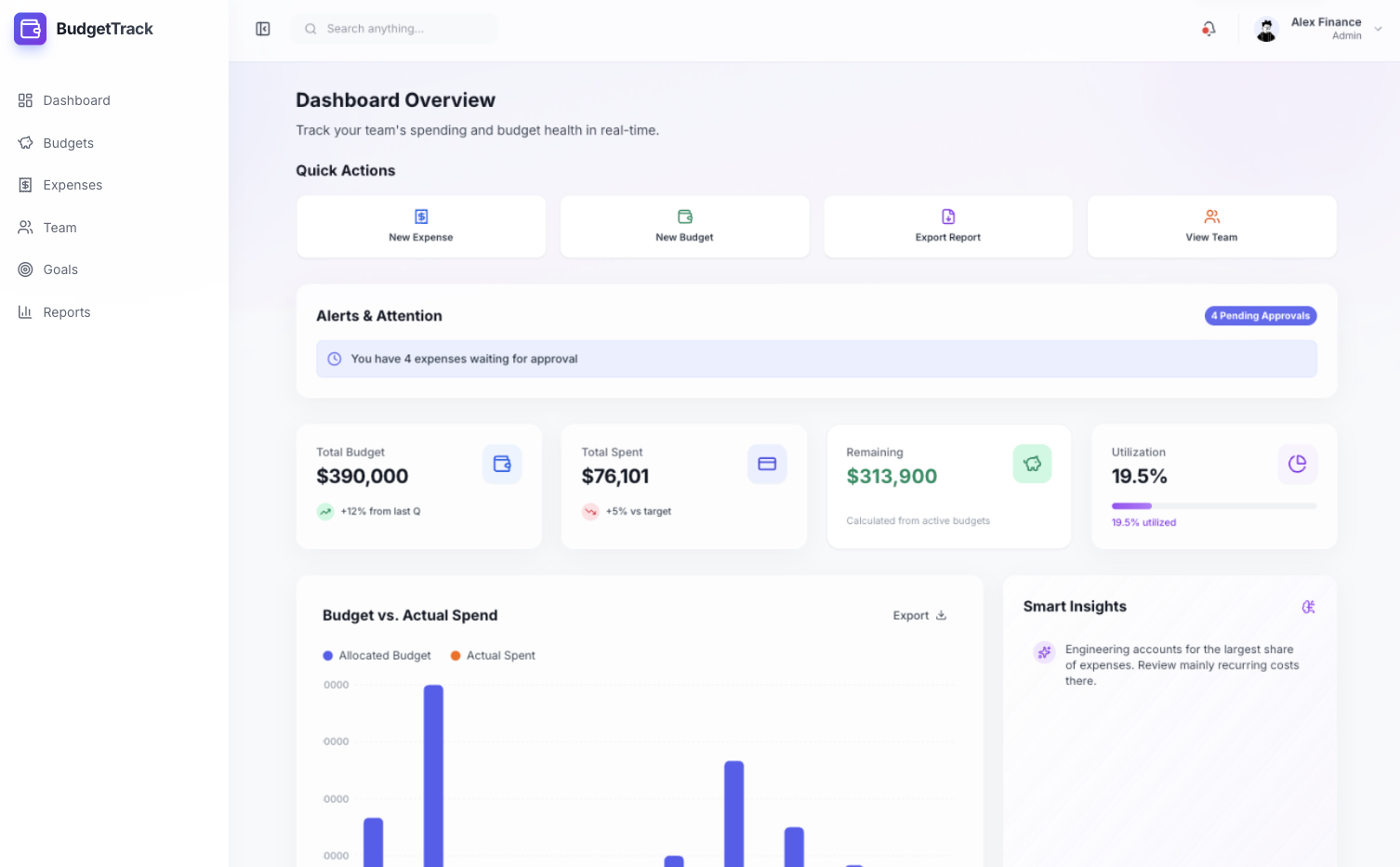The image size is (1400, 867).
Task: Click the Team people sidebar icon
Action: (x=25, y=228)
